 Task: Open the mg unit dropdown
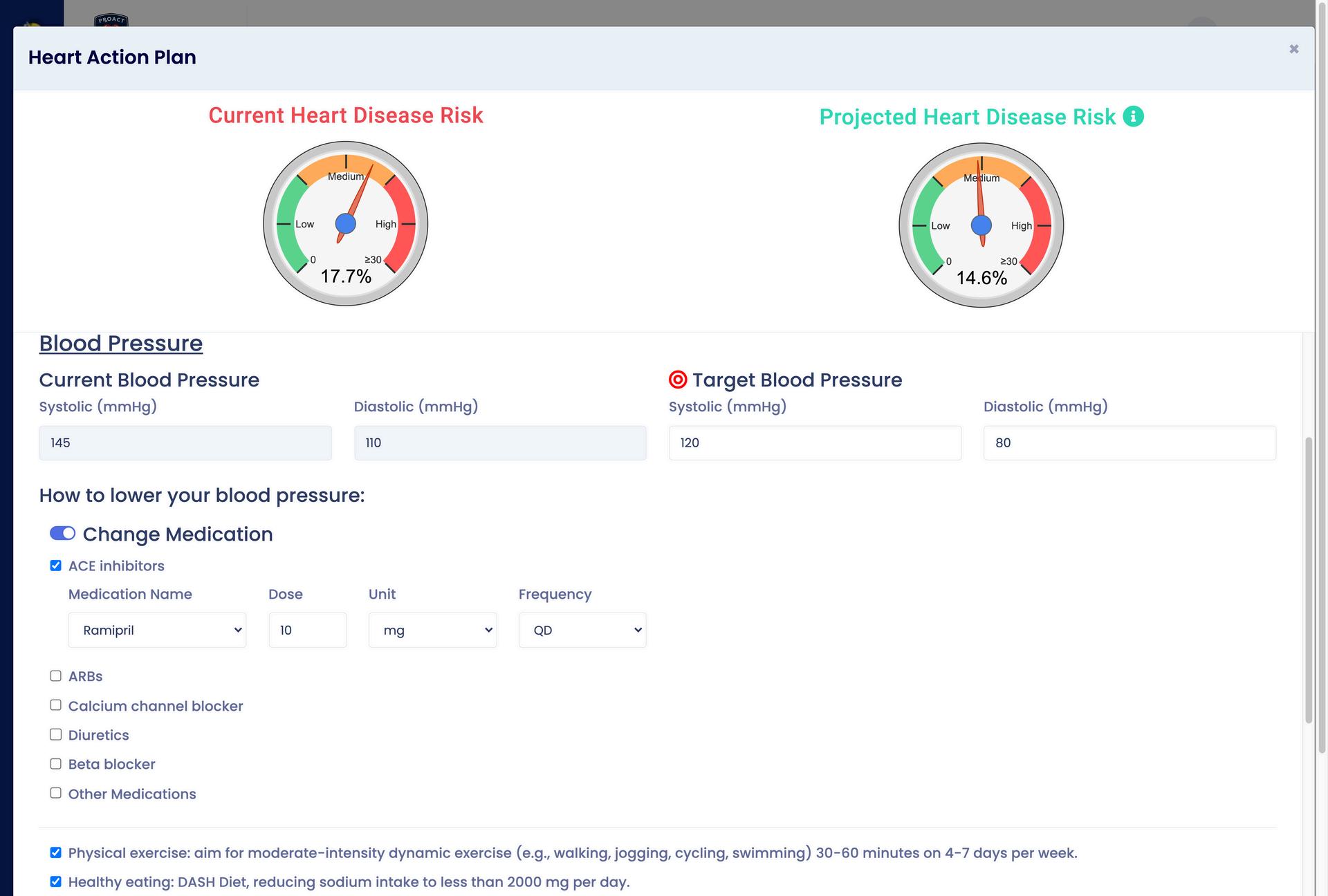(x=432, y=630)
